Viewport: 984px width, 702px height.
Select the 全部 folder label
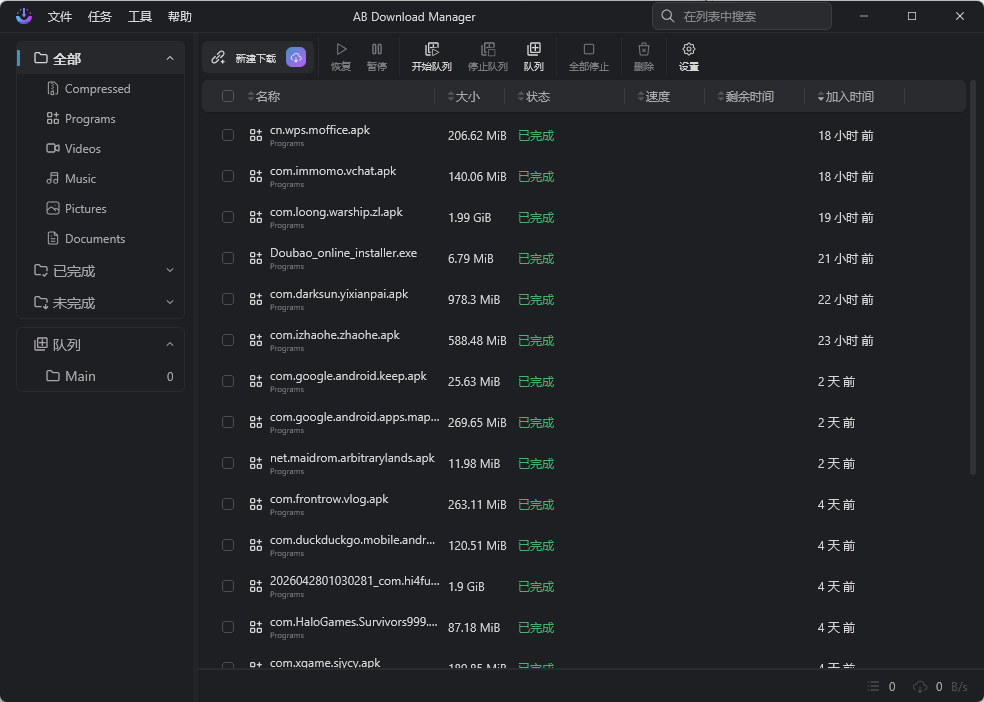tap(67, 59)
